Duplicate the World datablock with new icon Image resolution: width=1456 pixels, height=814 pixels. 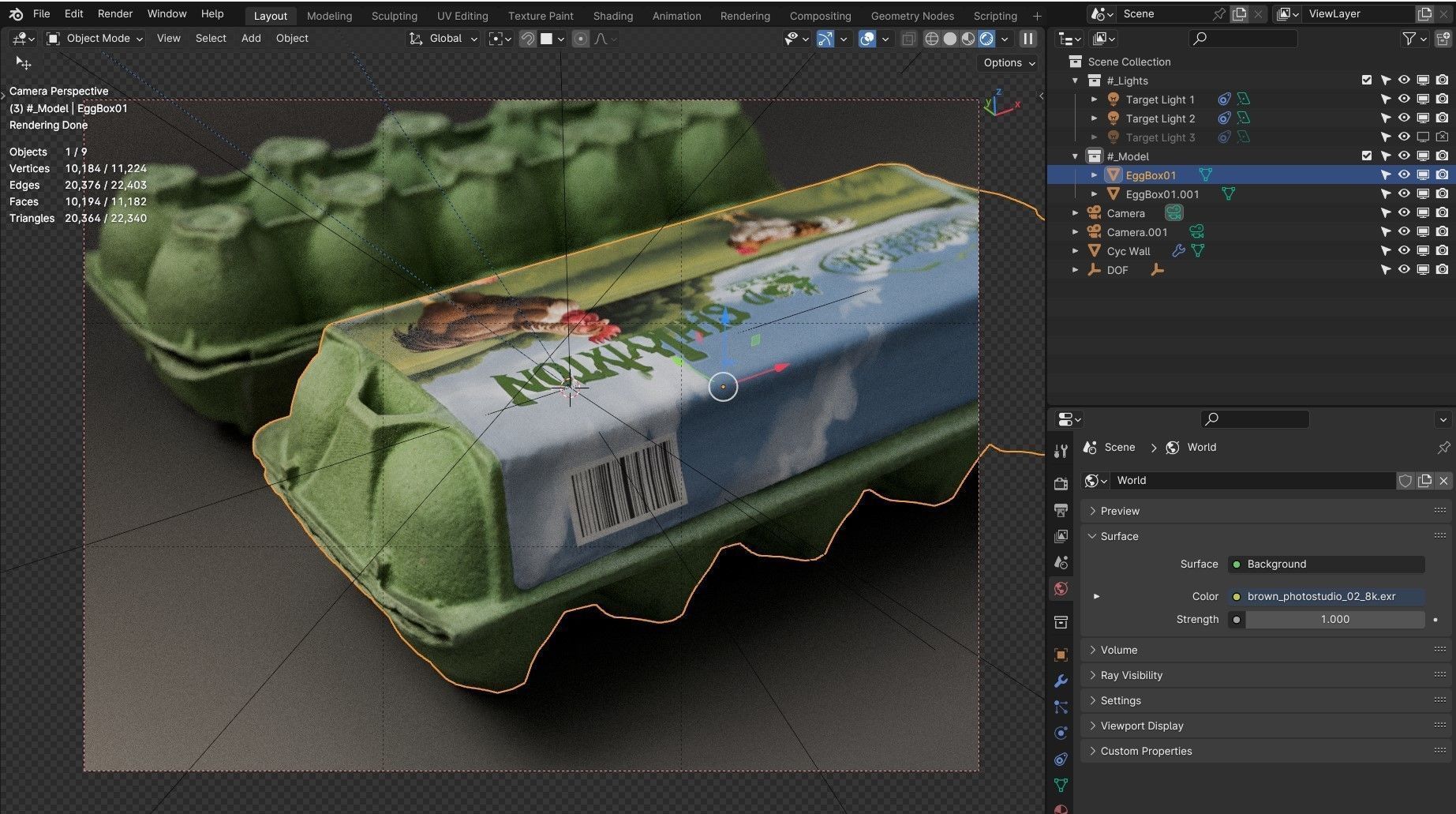pos(1424,481)
